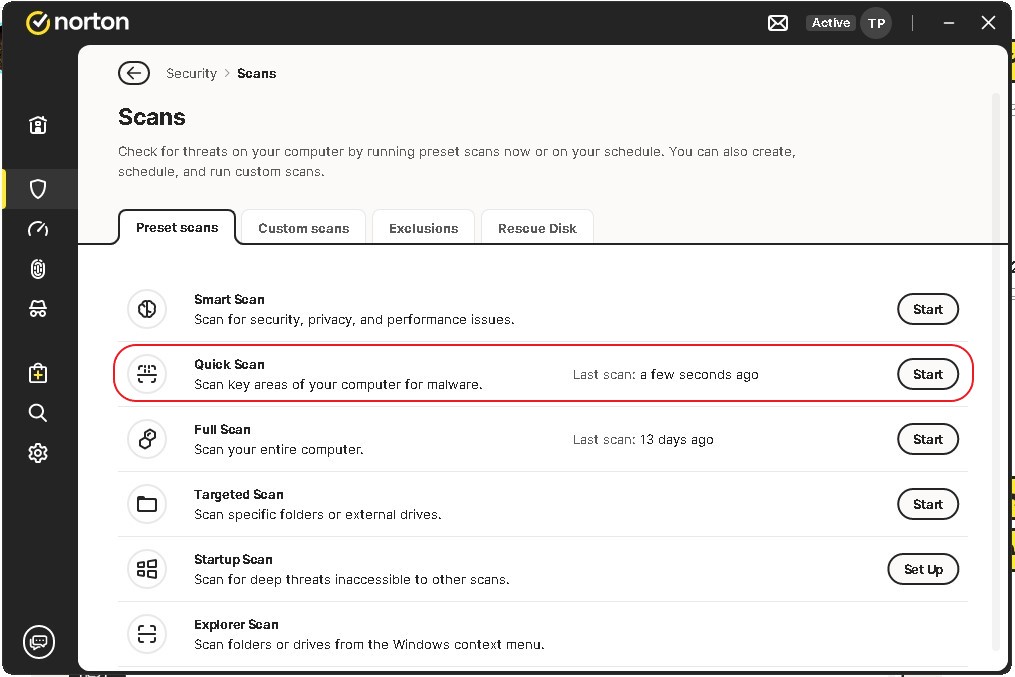Open the Performance speedometer sidebar icon
Viewport: 1015px width, 677px height.
pyautogui.click(x=38, y=229)
